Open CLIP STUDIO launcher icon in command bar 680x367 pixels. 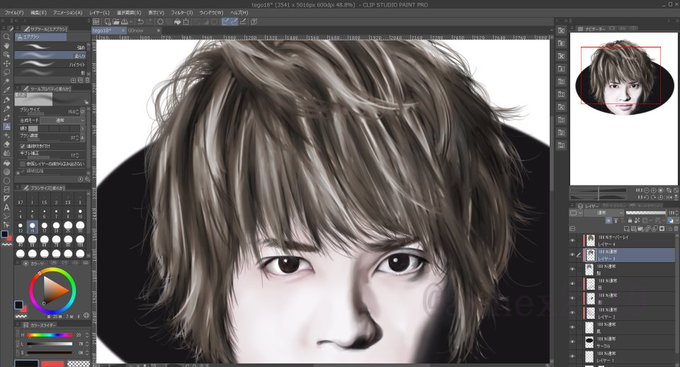(96, 21)
